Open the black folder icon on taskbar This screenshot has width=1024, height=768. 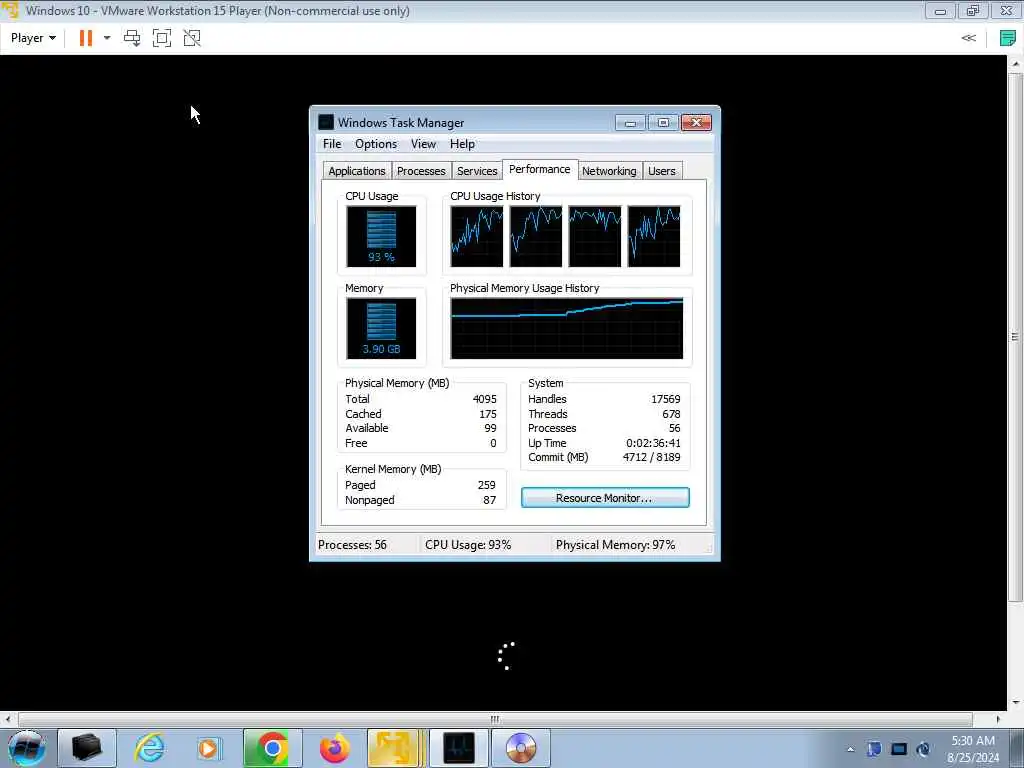click(87, 748)
